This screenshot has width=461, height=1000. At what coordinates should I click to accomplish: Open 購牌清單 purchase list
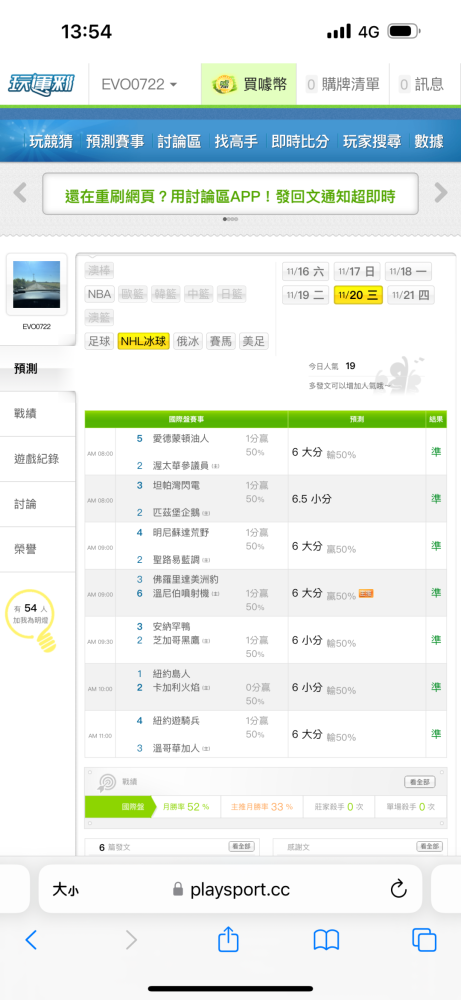tap(343, 84)
